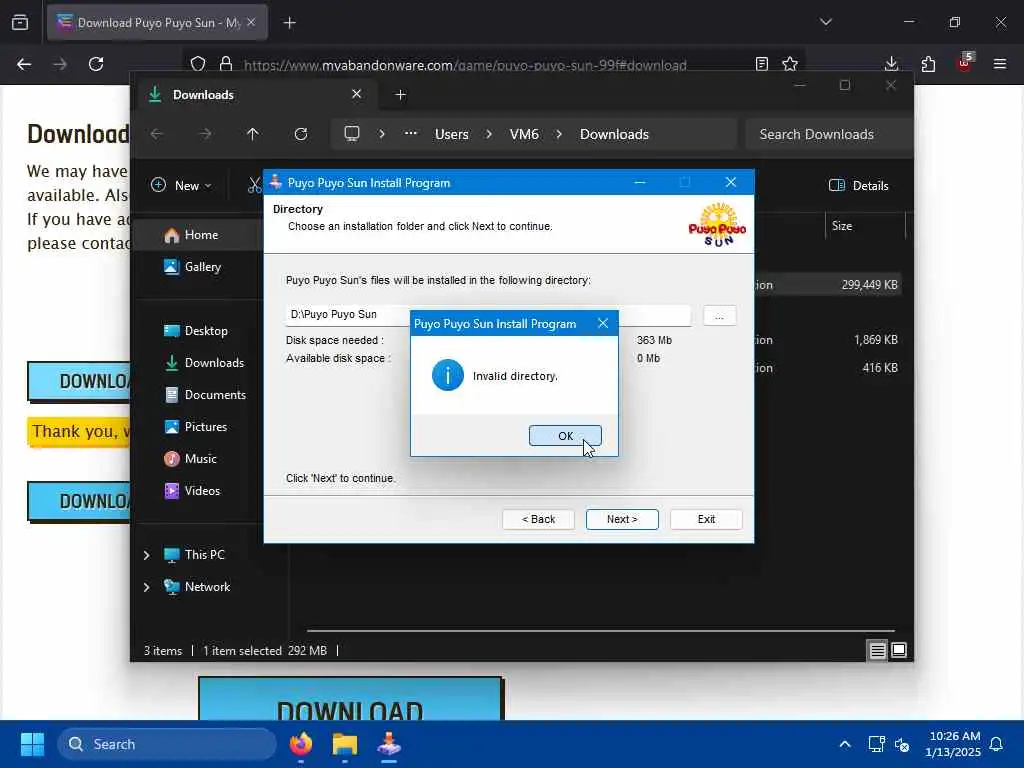Viewport: 1024px width, 768px height.
Task: Click the Next > button in installer
Action: click(x=622, y=519)
